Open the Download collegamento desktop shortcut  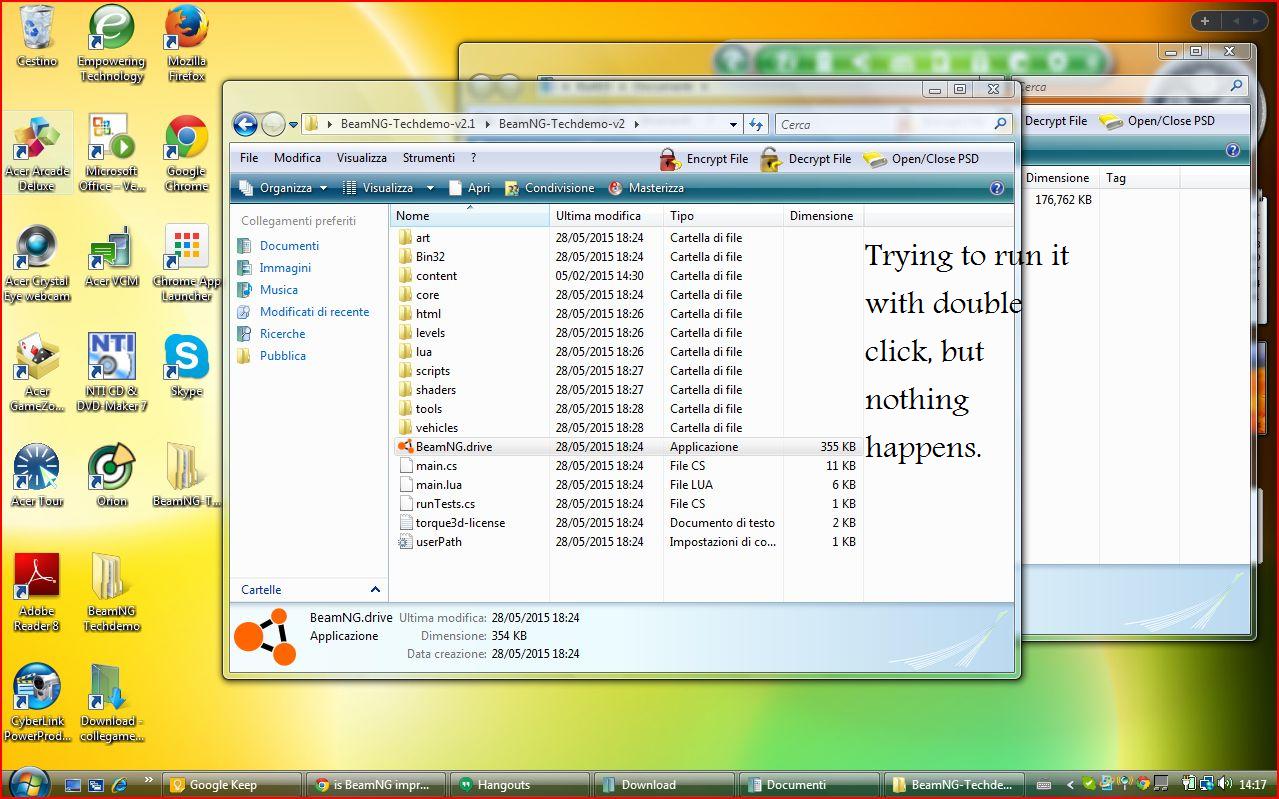coord(112,703)
